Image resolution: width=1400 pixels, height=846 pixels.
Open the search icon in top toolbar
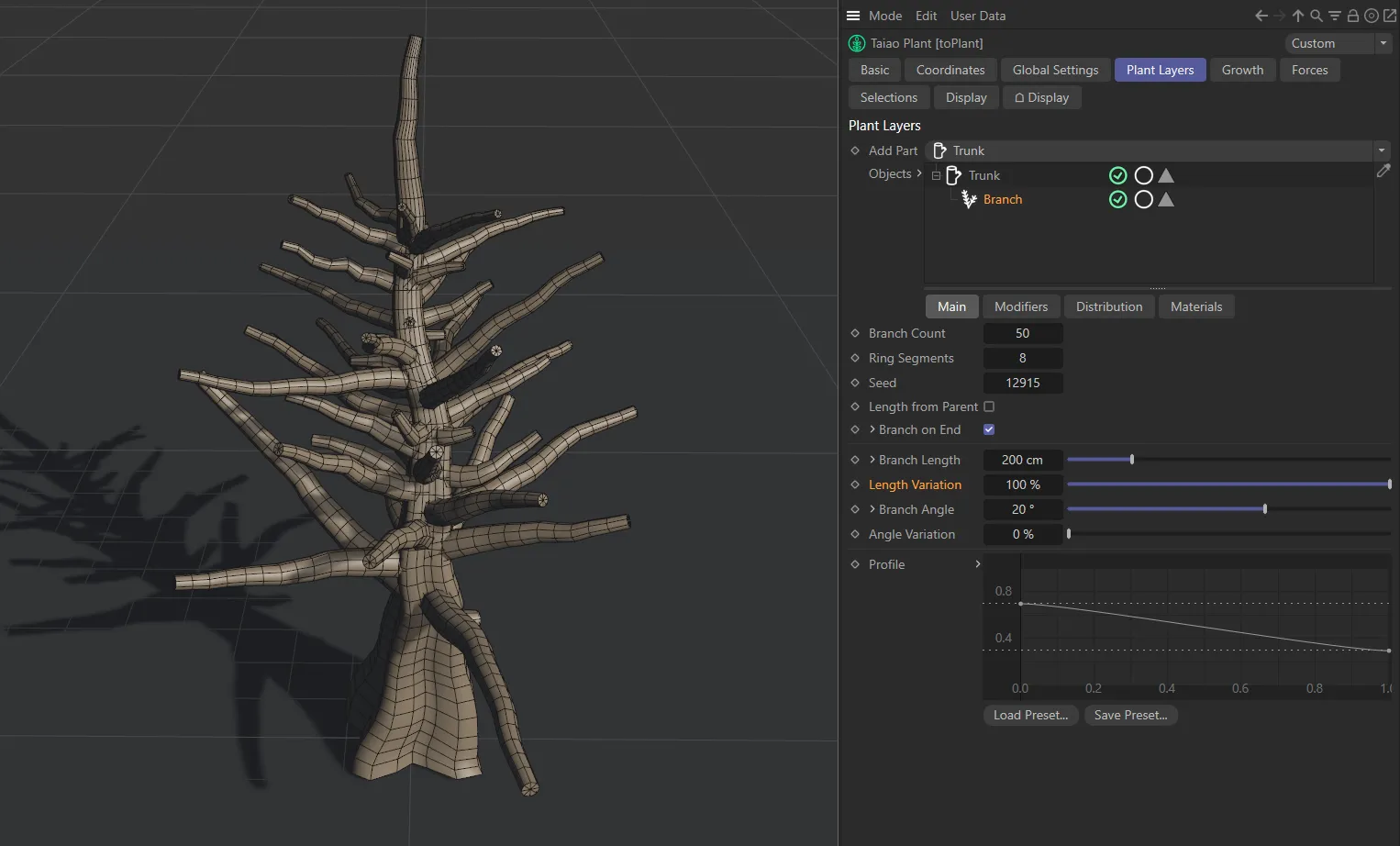coord(1317,16)
